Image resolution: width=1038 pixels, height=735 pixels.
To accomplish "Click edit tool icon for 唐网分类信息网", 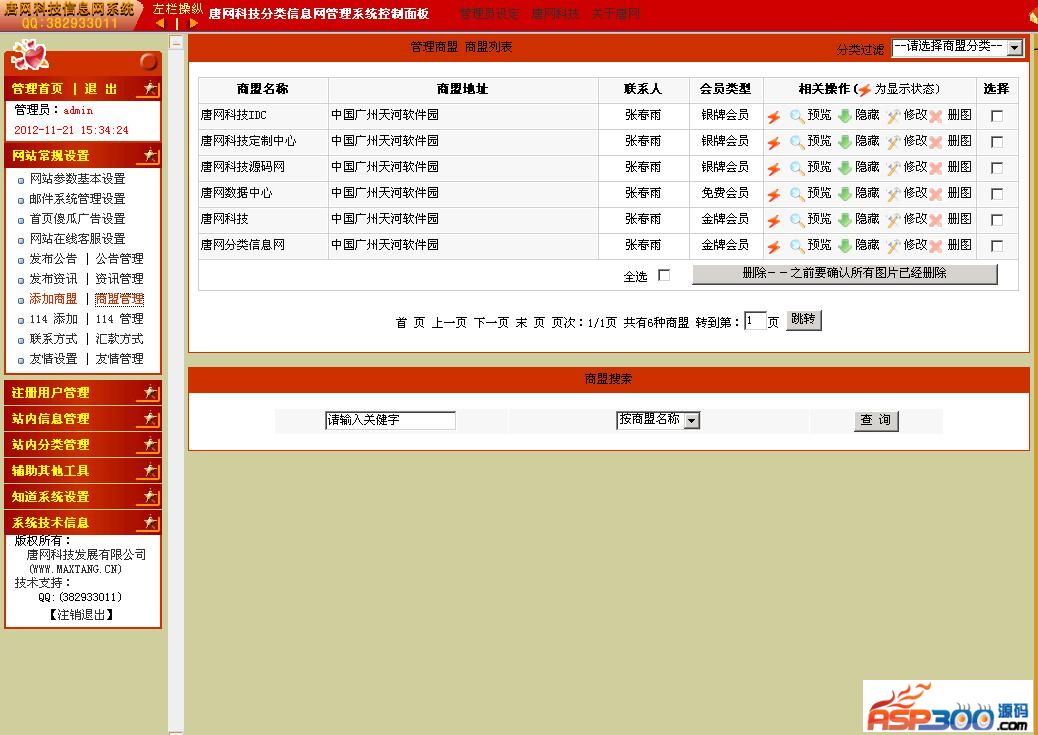I will (x=894, y=246).
